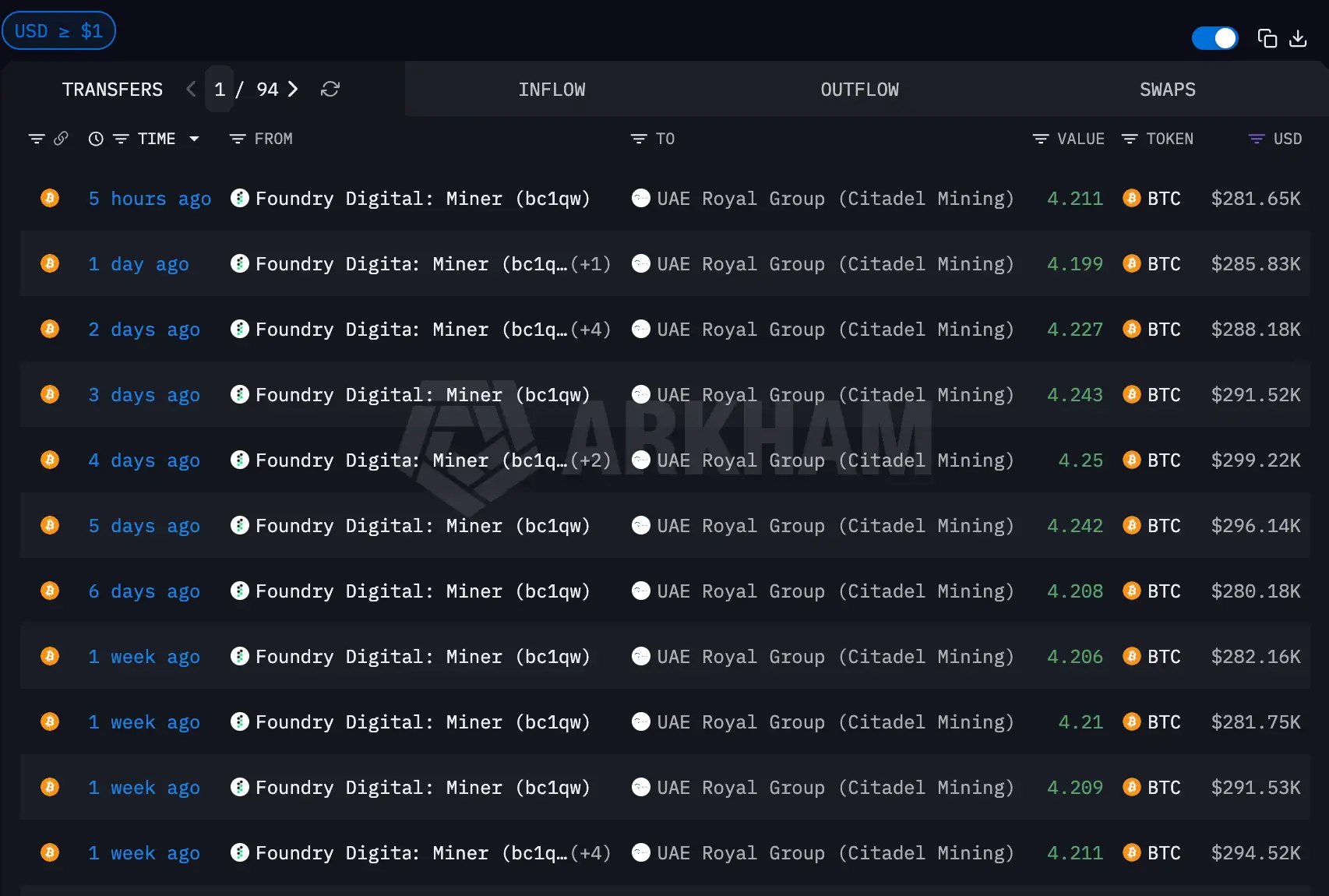Click BTC token icon in $299.22K row
The height and width of the screenshot is (896, 1329).
1132,460
